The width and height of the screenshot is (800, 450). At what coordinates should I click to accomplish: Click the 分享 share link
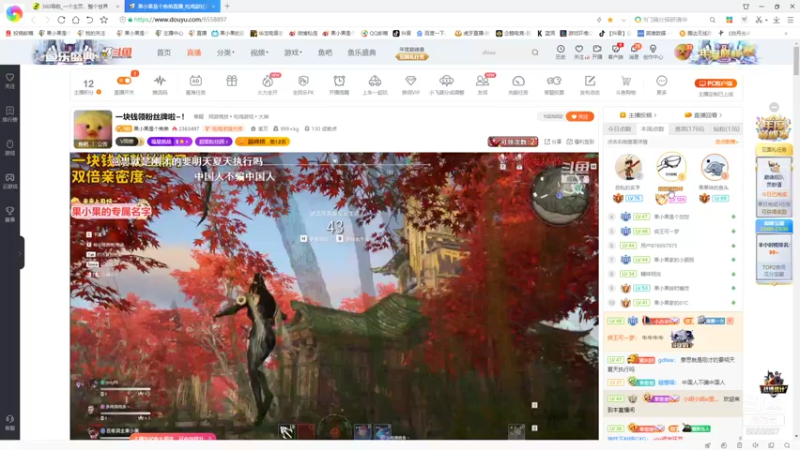click(x=552, y=142)
